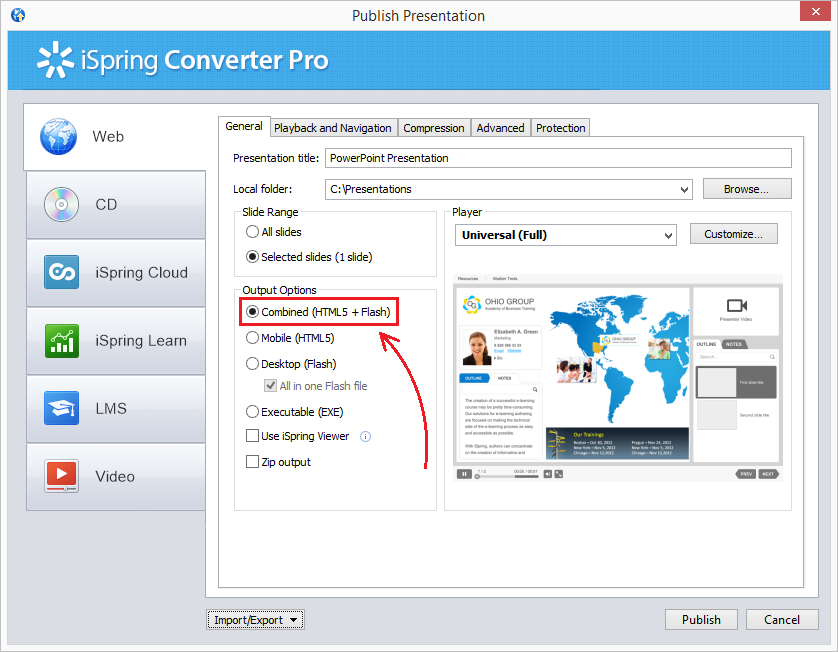Pause playback in the player preview
This screenshot has width=838, height=652.
[x=464, y=474]
